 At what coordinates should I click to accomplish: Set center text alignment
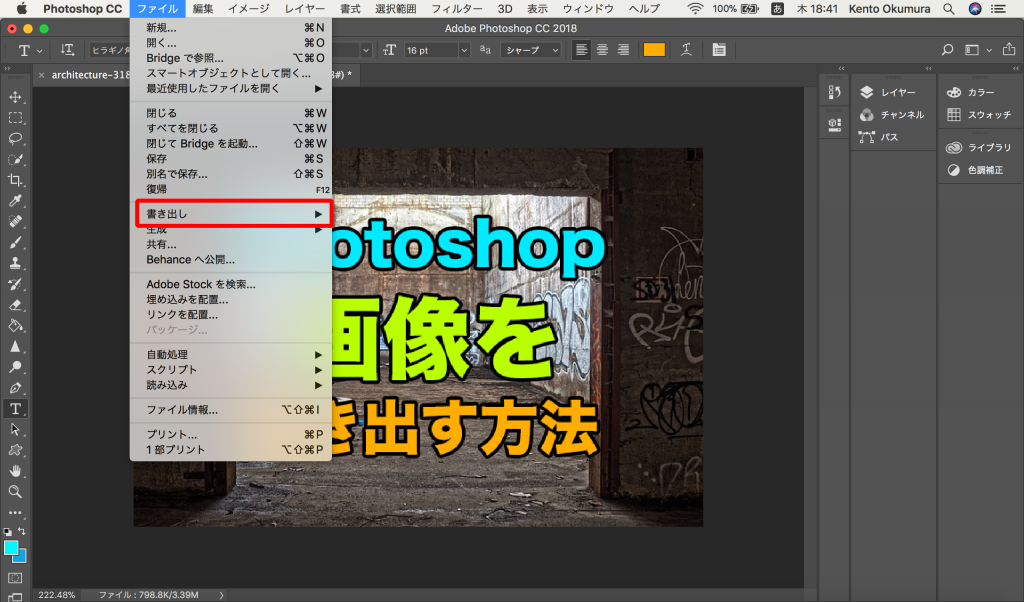click(602, 50)
